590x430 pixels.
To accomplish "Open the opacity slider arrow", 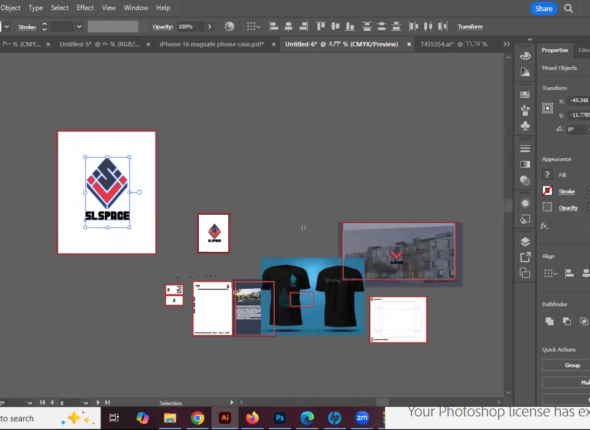I will (x=210, y=27).
